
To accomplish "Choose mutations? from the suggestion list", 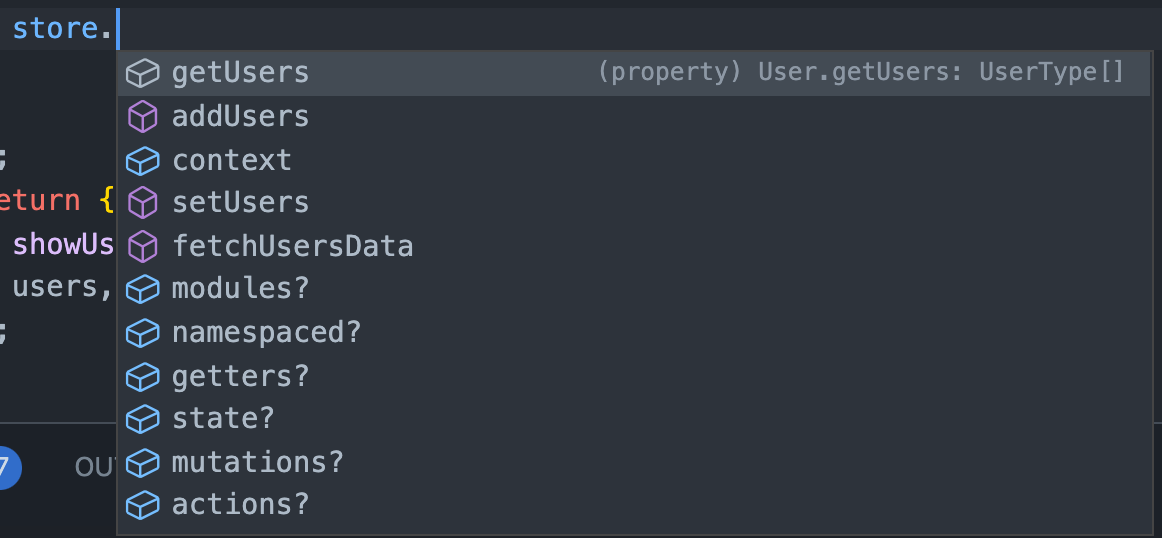I will click(x=257, y=462).
